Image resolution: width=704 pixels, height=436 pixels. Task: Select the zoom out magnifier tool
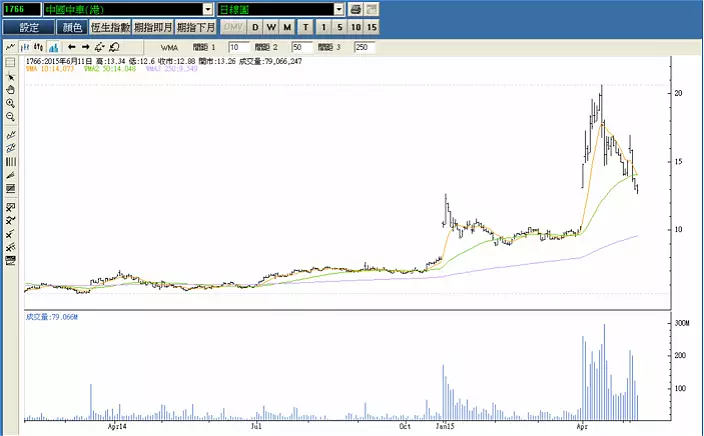tap(10, 117)
